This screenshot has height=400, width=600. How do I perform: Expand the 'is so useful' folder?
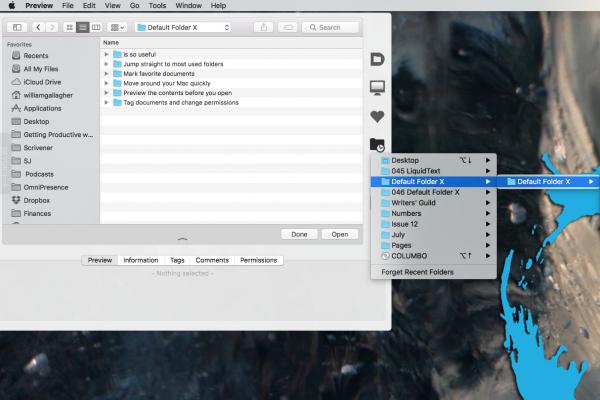tap(106, 54)
